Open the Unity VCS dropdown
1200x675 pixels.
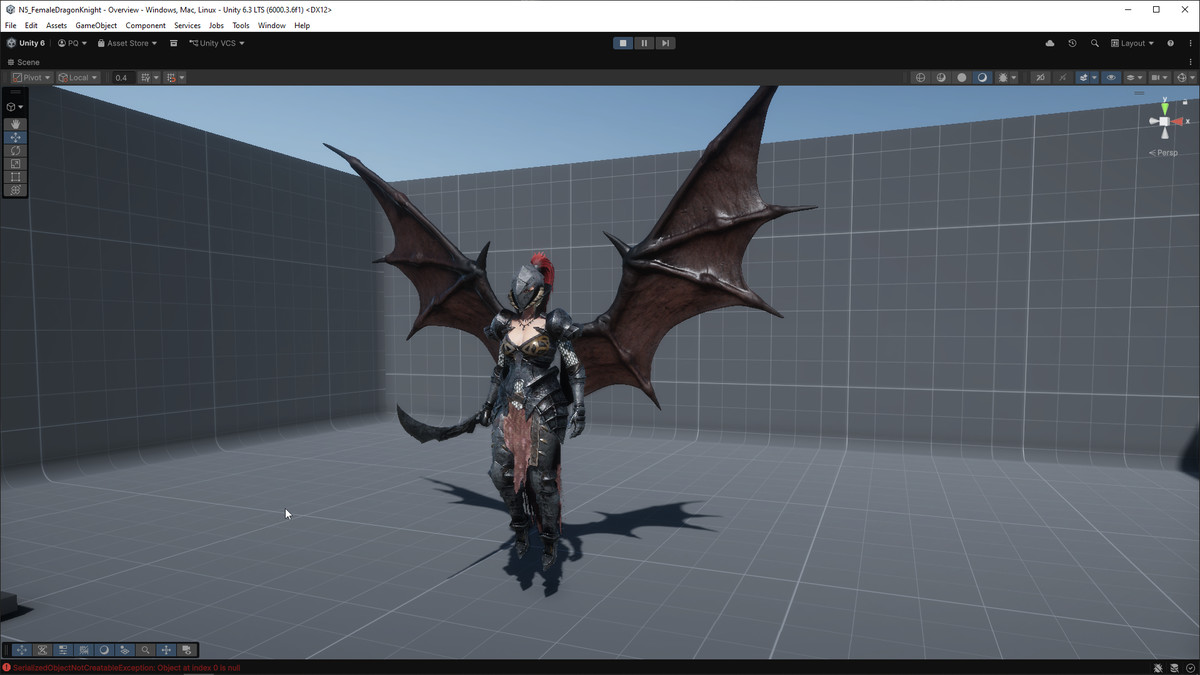(x=216, y=43)
